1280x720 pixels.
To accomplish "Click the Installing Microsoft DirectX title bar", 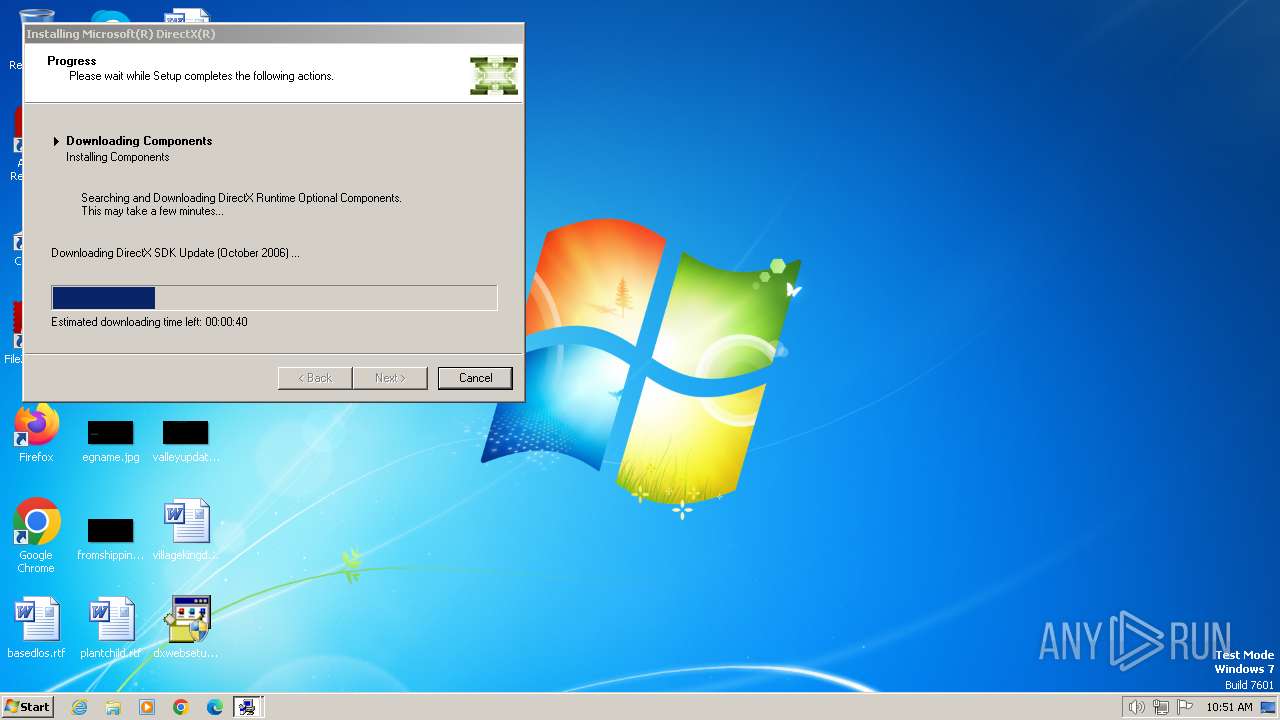I will (x=274, y=34).
